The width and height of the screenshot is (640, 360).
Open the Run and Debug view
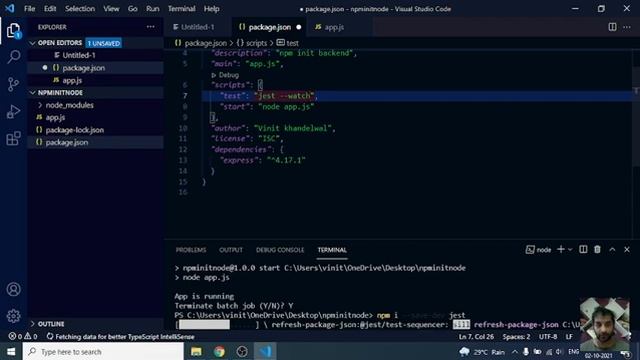click(13, 111)
